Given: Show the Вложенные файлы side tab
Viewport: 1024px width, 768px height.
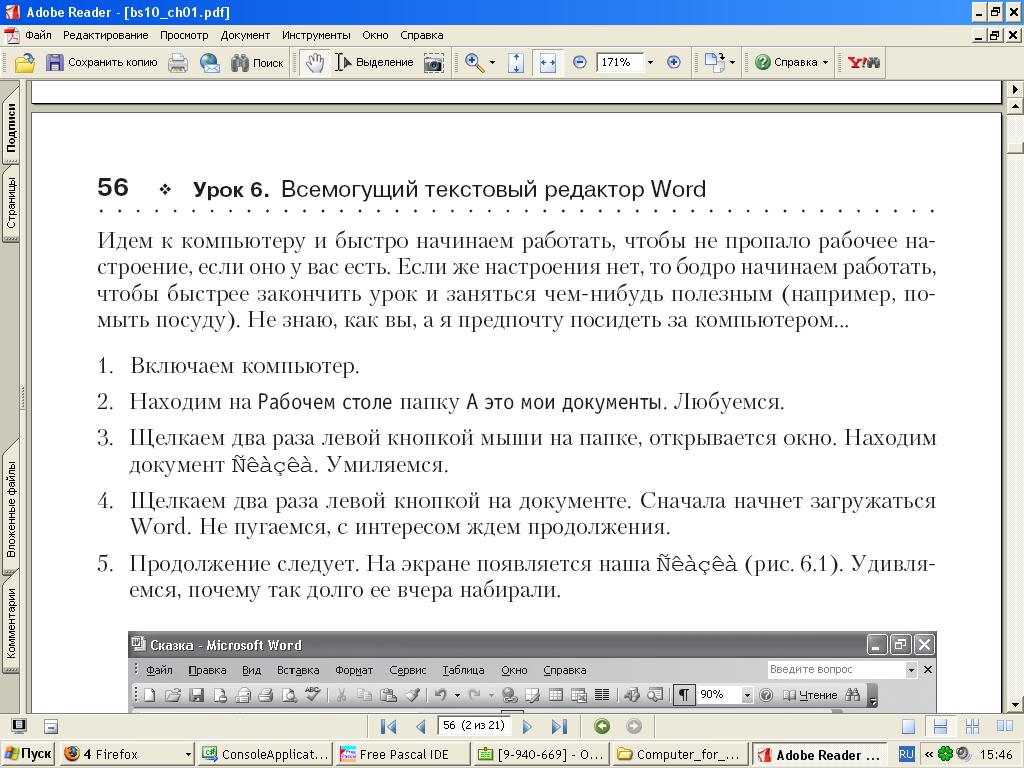Looking at the screenshot, I should [x=11, y=509].
